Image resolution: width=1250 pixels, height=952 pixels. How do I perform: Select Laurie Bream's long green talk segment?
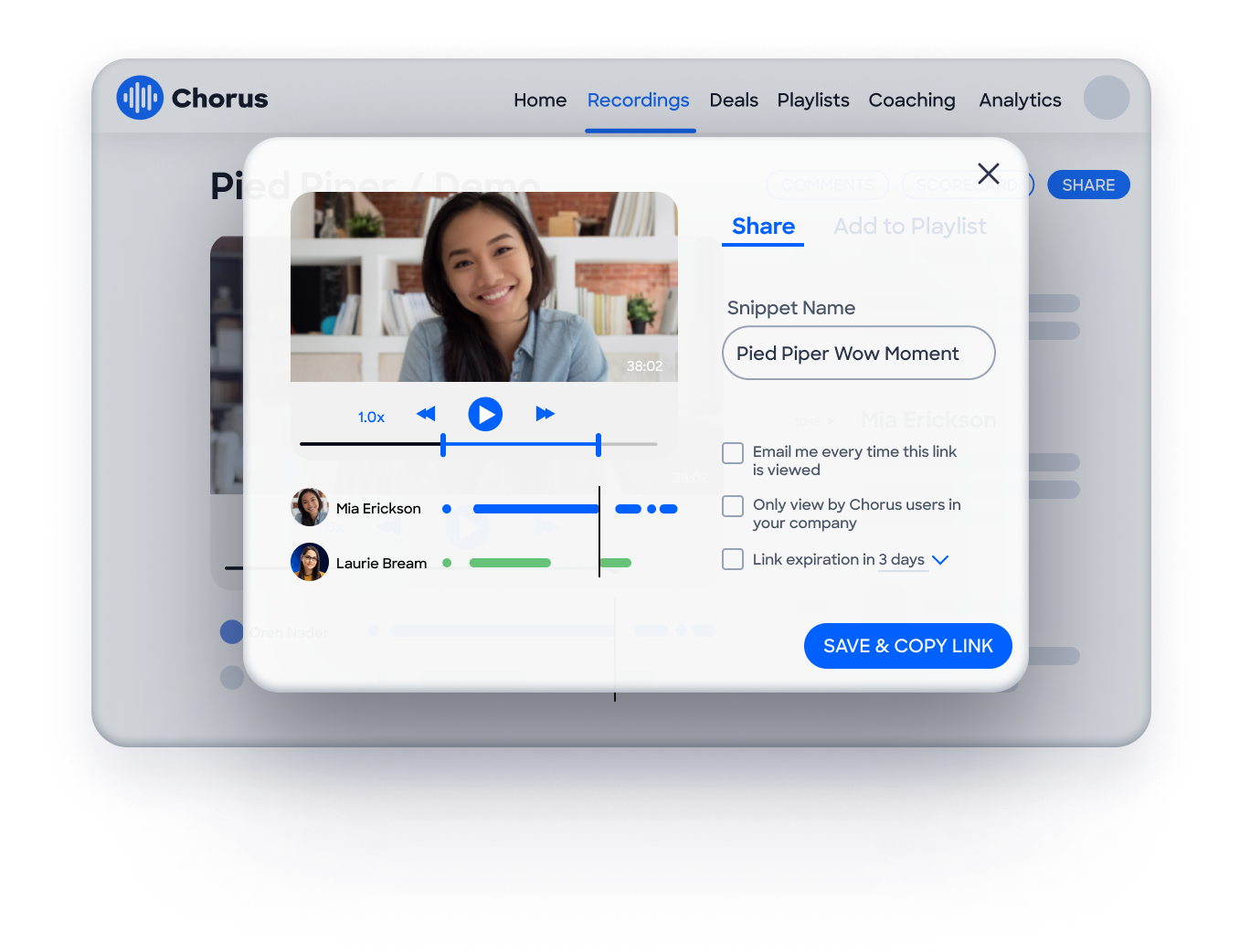pos(510,563)
